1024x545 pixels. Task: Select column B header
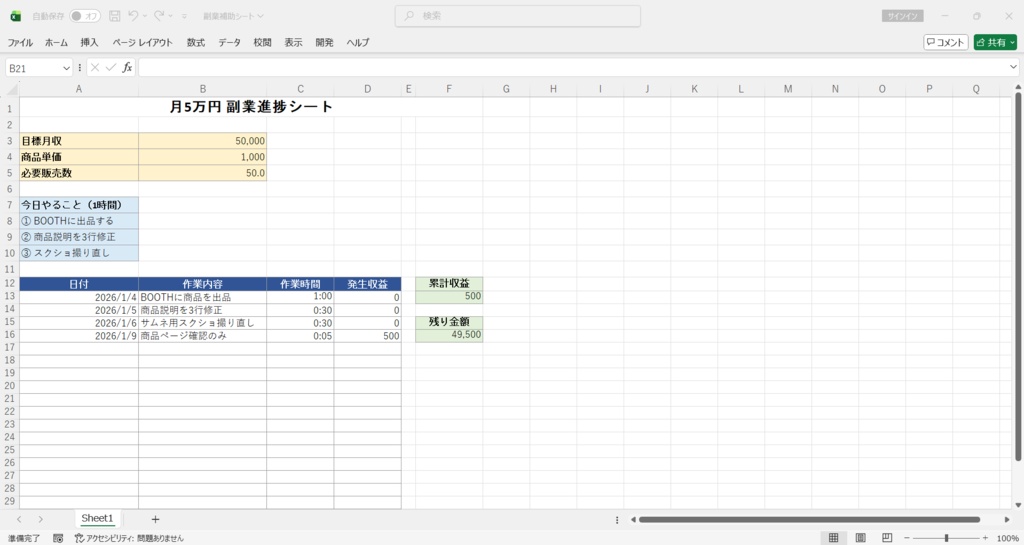click(x=202, y=89)
